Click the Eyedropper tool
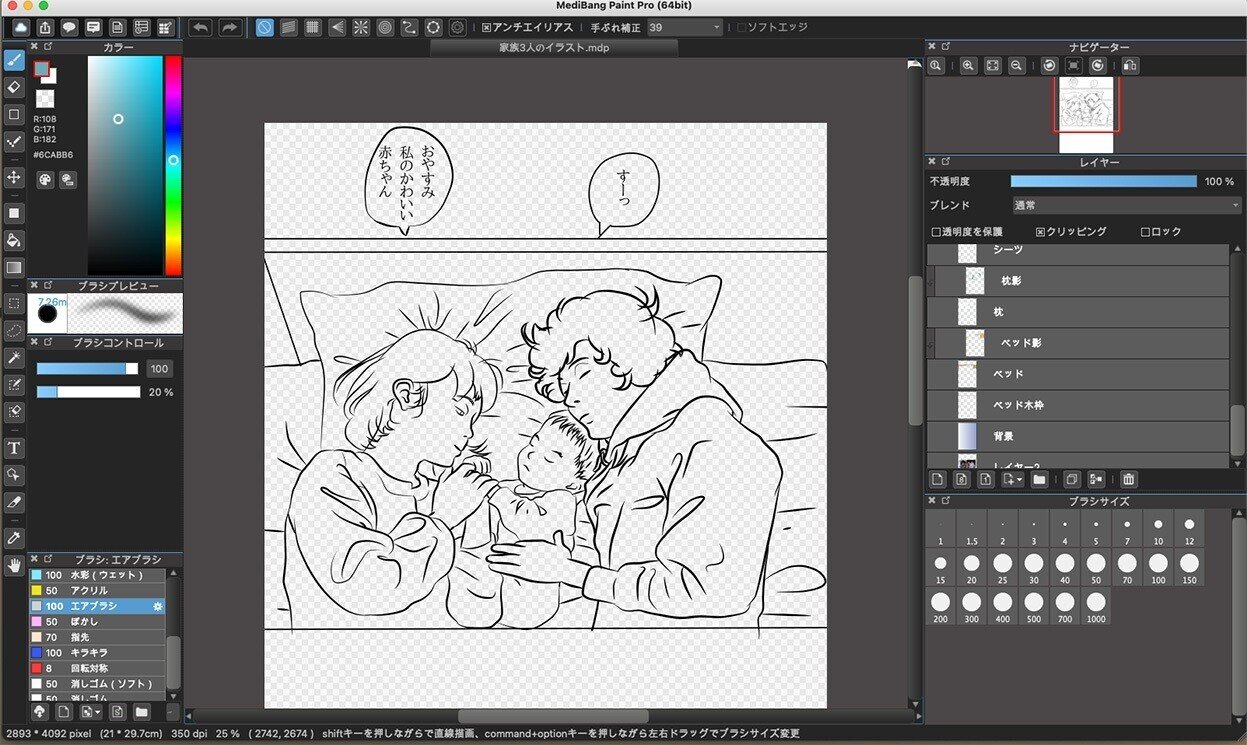This screenshot has height=745, width=1247. pyautogui.click(x=14, y=539)
